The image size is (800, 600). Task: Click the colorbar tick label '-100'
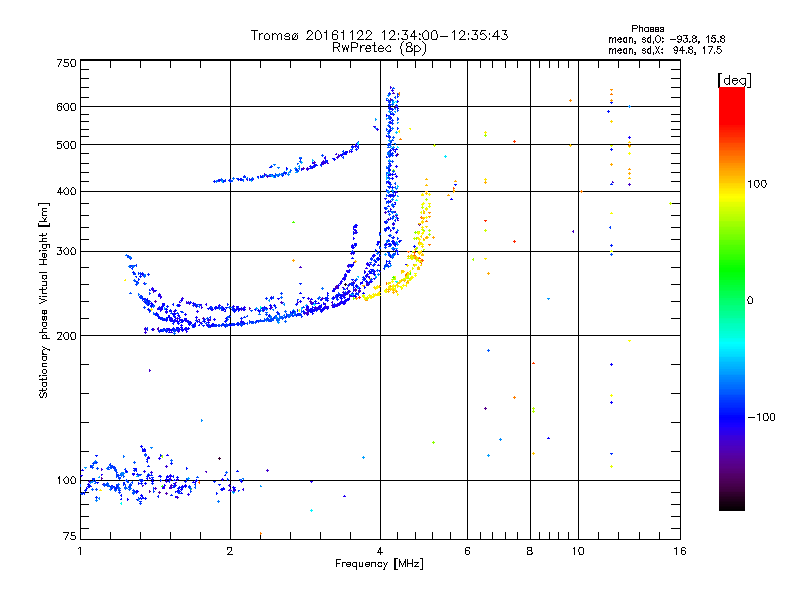tap(762, 417)
